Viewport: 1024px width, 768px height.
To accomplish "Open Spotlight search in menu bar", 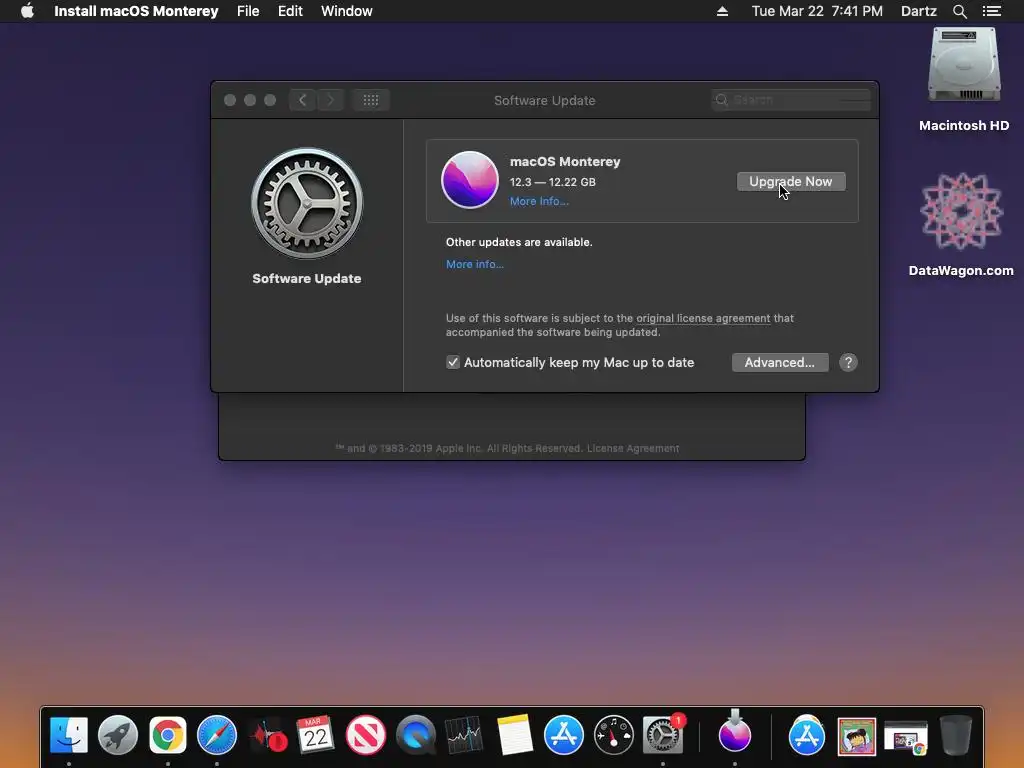I will [959, 11].
